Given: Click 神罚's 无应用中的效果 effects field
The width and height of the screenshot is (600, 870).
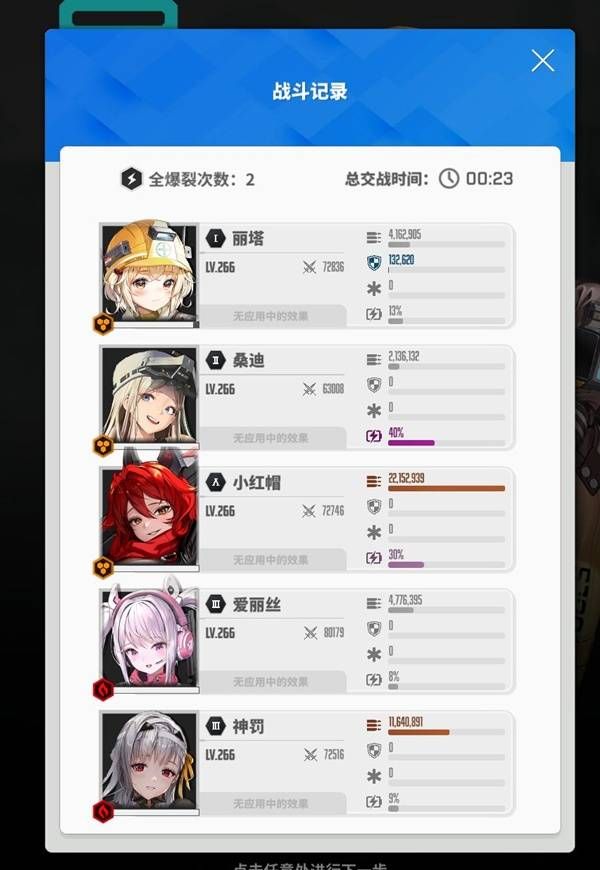Looking at the screenshot, I should click(x=273, y=803).
